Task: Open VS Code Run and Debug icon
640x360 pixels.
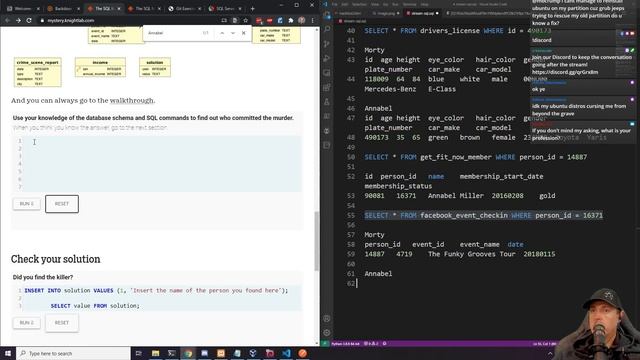Action: coord(327,58)
